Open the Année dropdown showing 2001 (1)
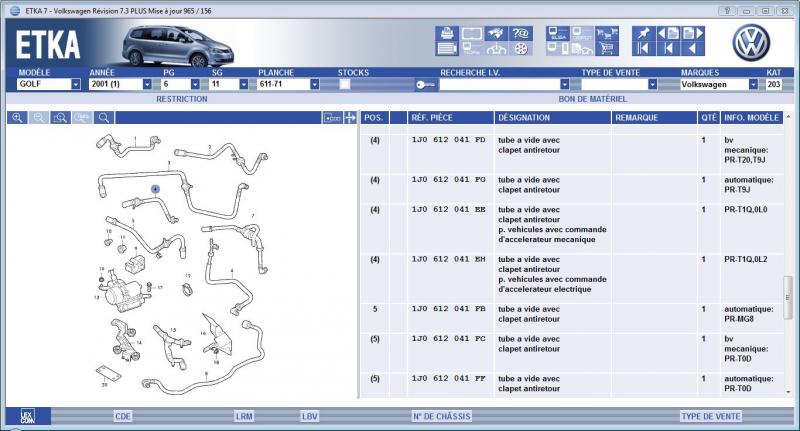Viewport: 800px width, 431px height. point(147,85)
